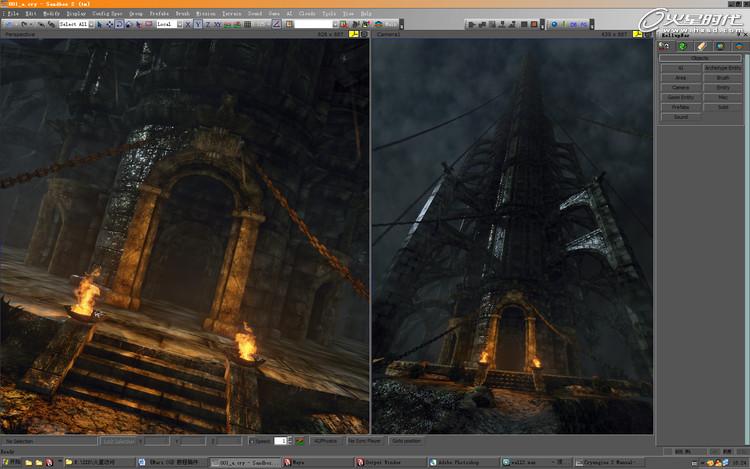This screenshot has height=469, width=750.
Task: Click the green bars icon in the right toolbar
Action: click(563, 24)
